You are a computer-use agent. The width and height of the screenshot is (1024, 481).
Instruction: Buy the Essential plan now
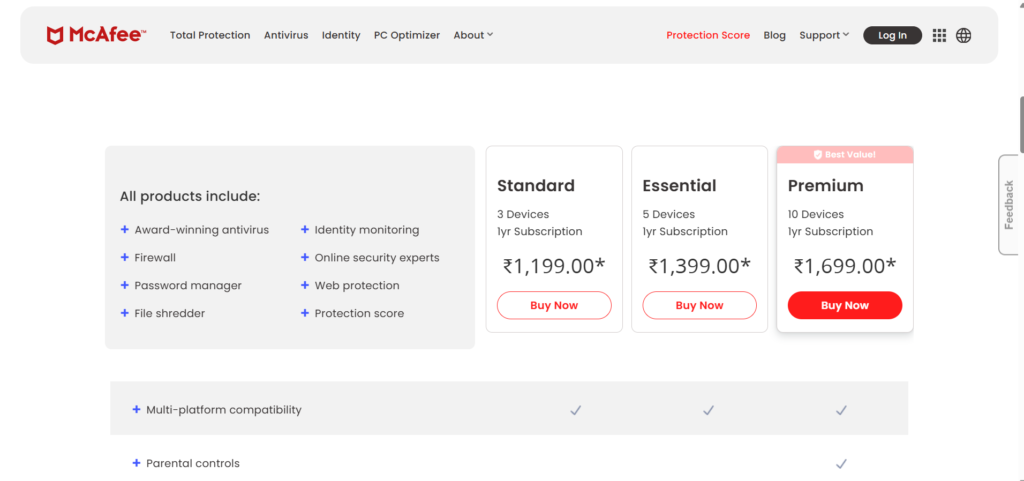pos(699,305)
